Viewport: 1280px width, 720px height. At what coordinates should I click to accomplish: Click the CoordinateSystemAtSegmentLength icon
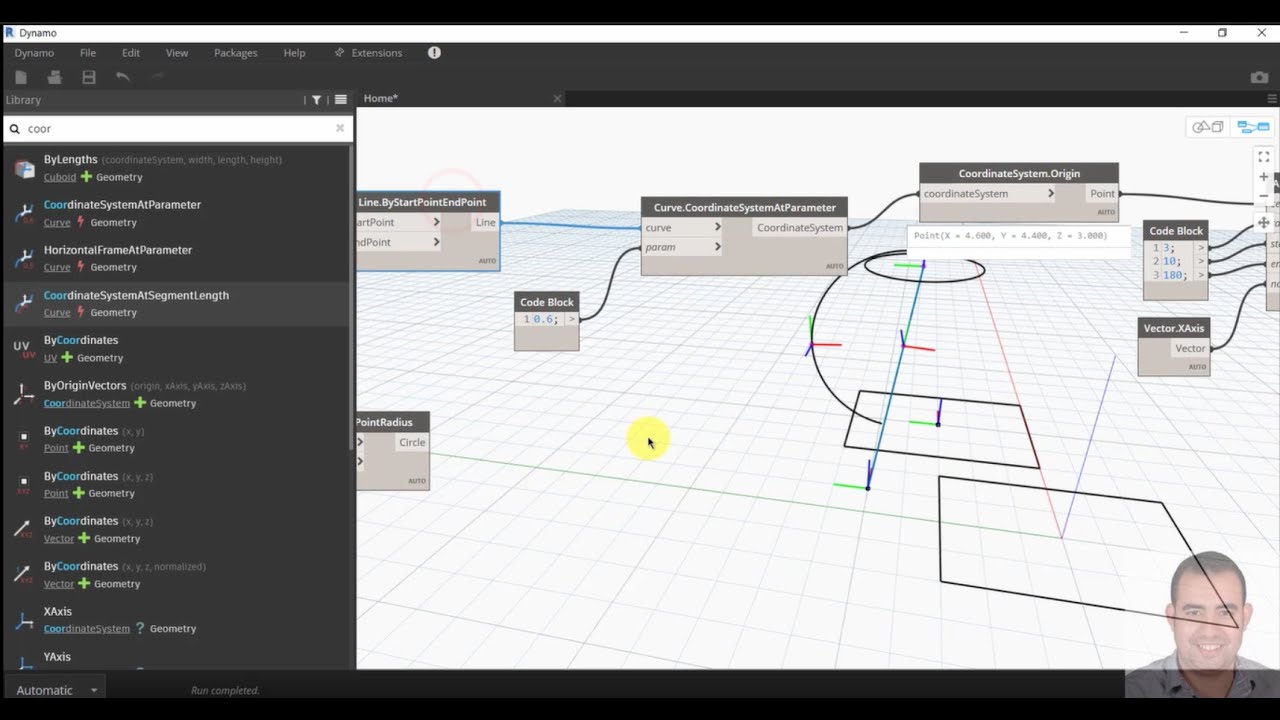tap(24, 303)
